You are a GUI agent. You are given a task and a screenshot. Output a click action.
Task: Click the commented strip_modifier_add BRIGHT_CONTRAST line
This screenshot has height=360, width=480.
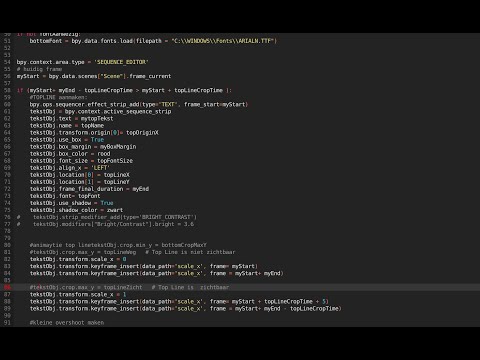coord(107,217)
